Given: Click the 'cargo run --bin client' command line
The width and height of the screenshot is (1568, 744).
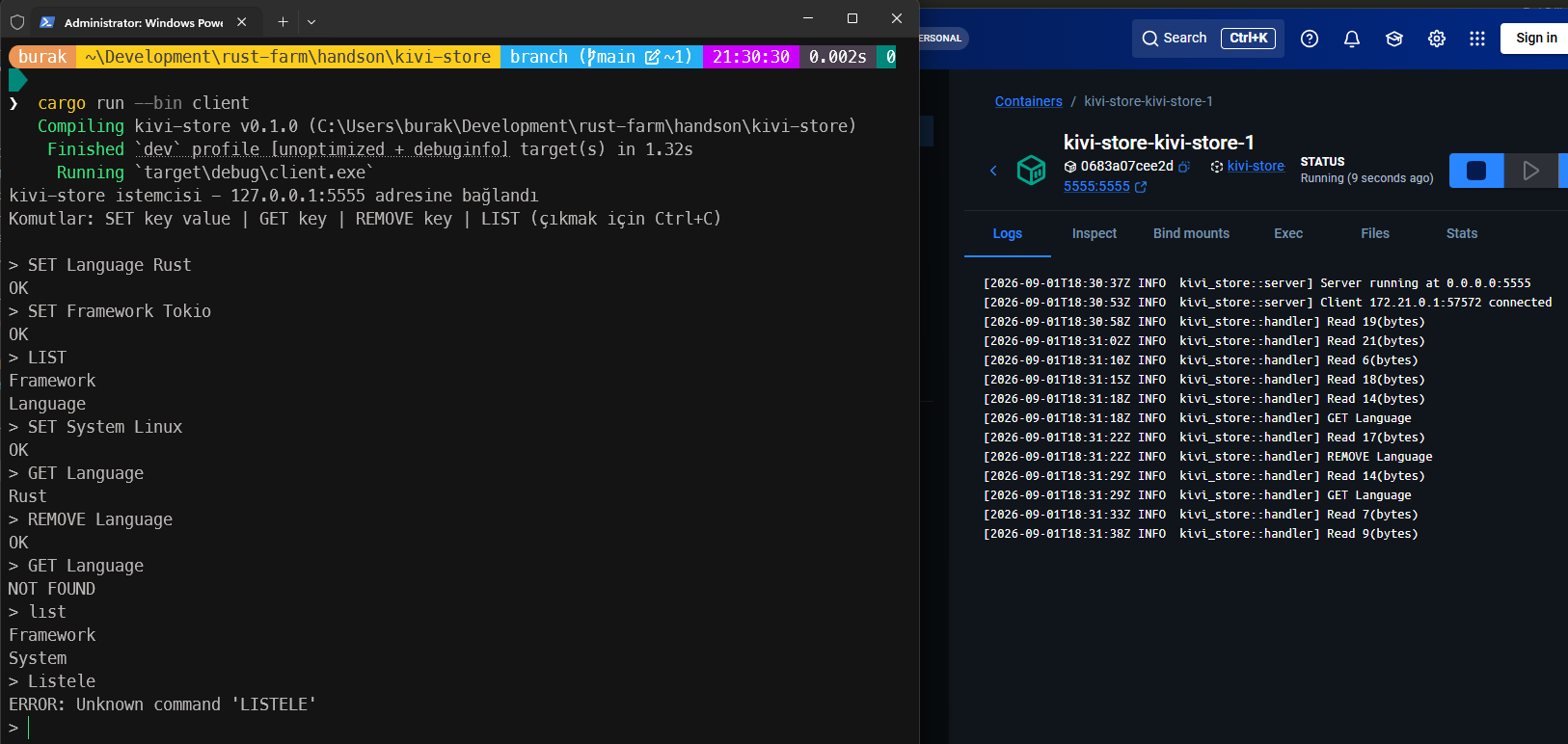Looking at the screenshot, I should [144, 103].
